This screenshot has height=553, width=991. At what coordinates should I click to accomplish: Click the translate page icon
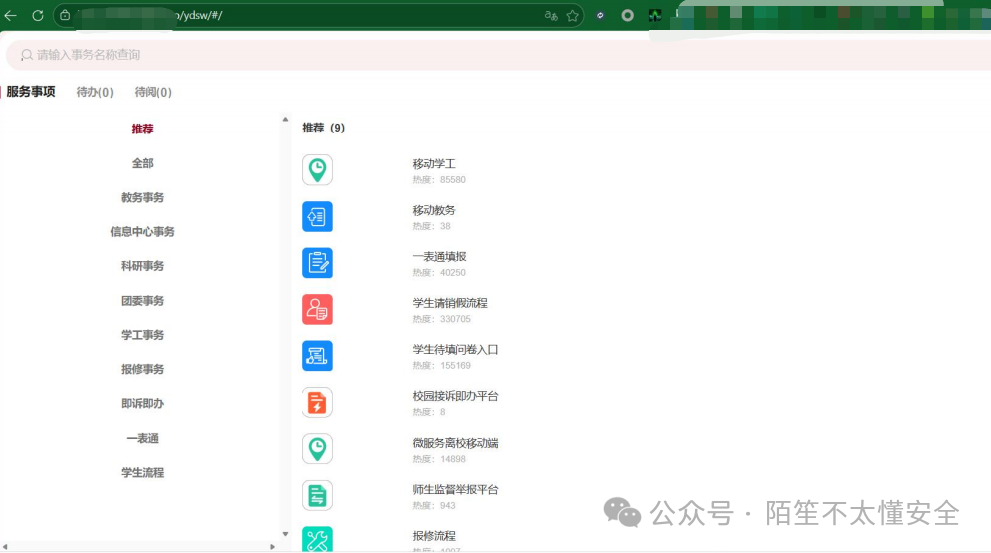click(x=551, y=16)
